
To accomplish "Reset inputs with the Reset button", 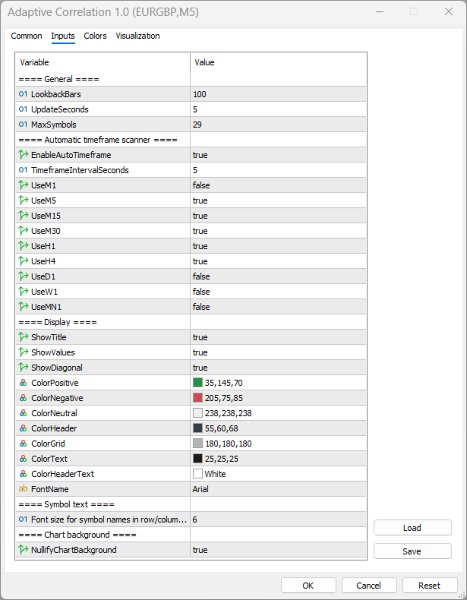I will click(x=429, y=585).
